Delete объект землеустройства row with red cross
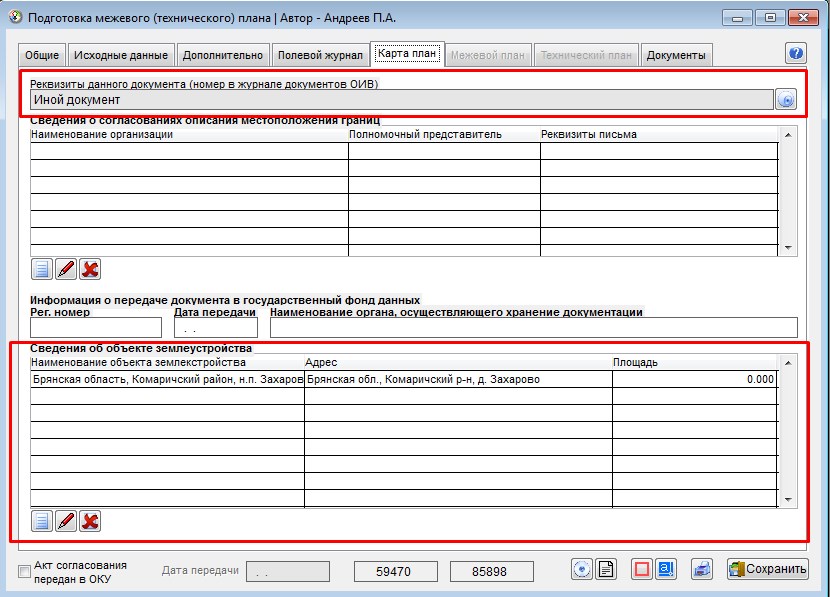The image size is (830, 597). 90,521
